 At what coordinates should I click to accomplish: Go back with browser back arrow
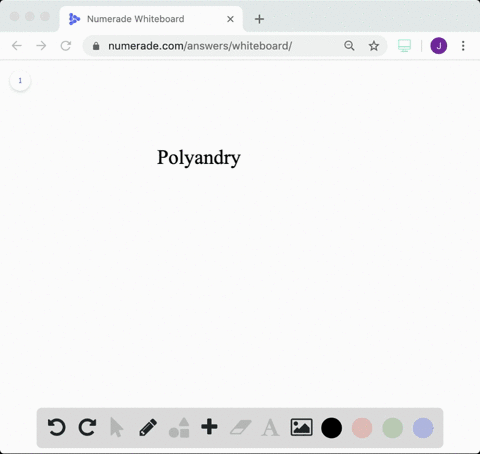(17, 46)
